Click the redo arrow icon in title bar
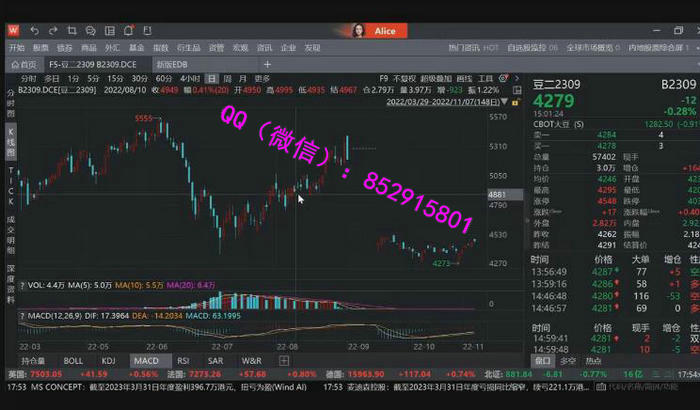This screenshot has width=700, height=410. point(53,31)
